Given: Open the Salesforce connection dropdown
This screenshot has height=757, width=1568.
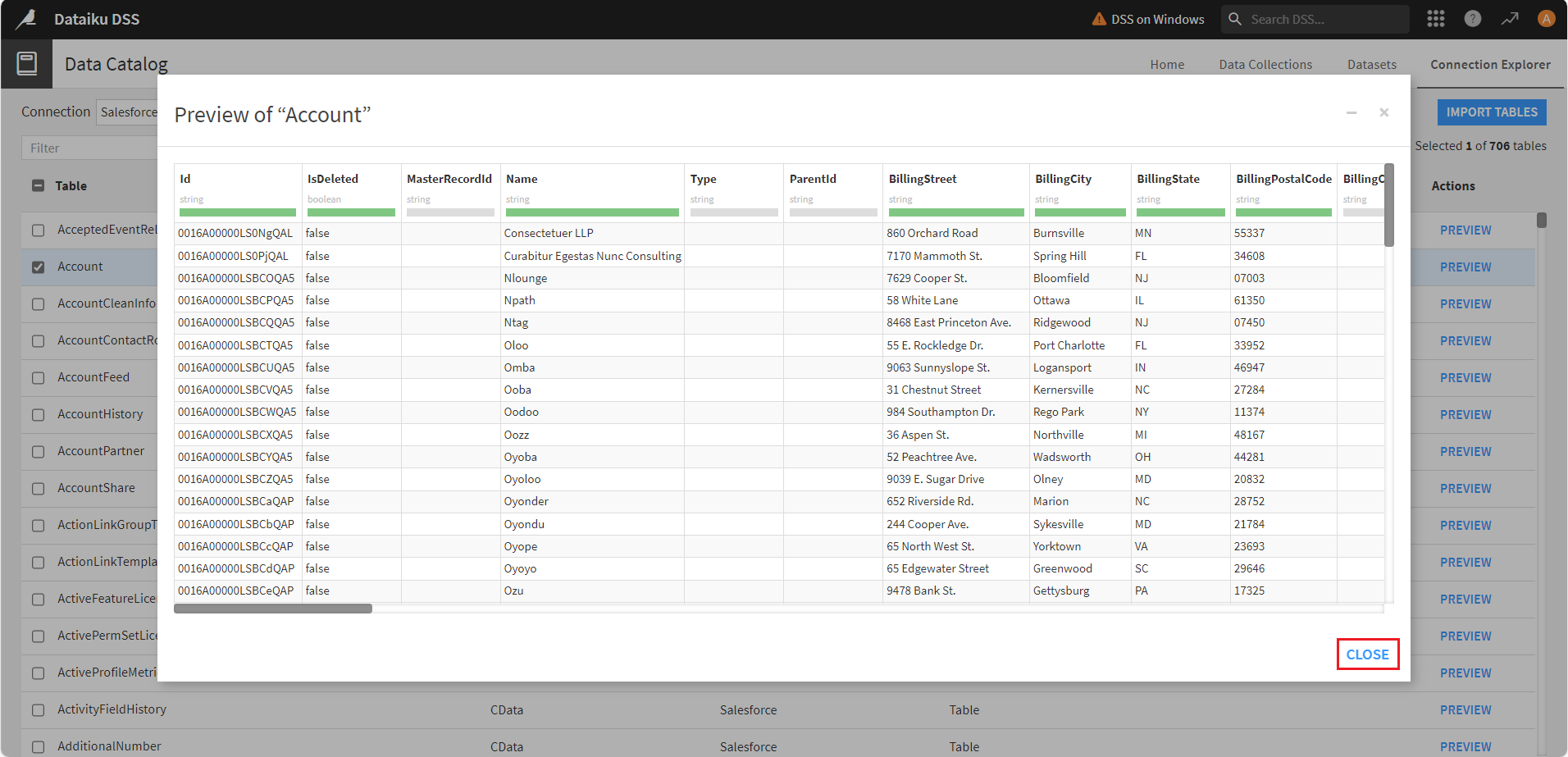Looking at the screenshot, I should pos(128,112).
